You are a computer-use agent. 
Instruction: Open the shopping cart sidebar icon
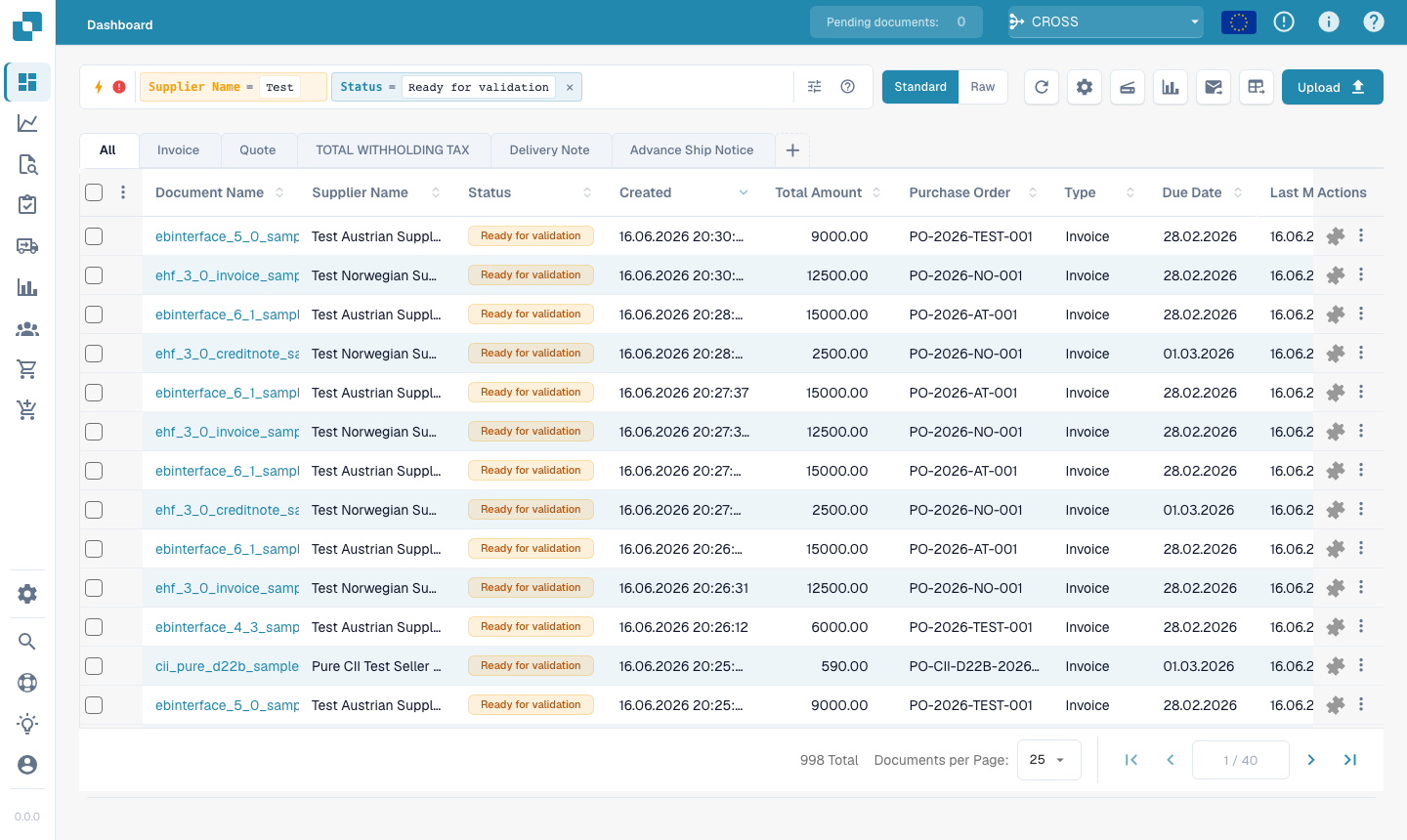(27, 369)
